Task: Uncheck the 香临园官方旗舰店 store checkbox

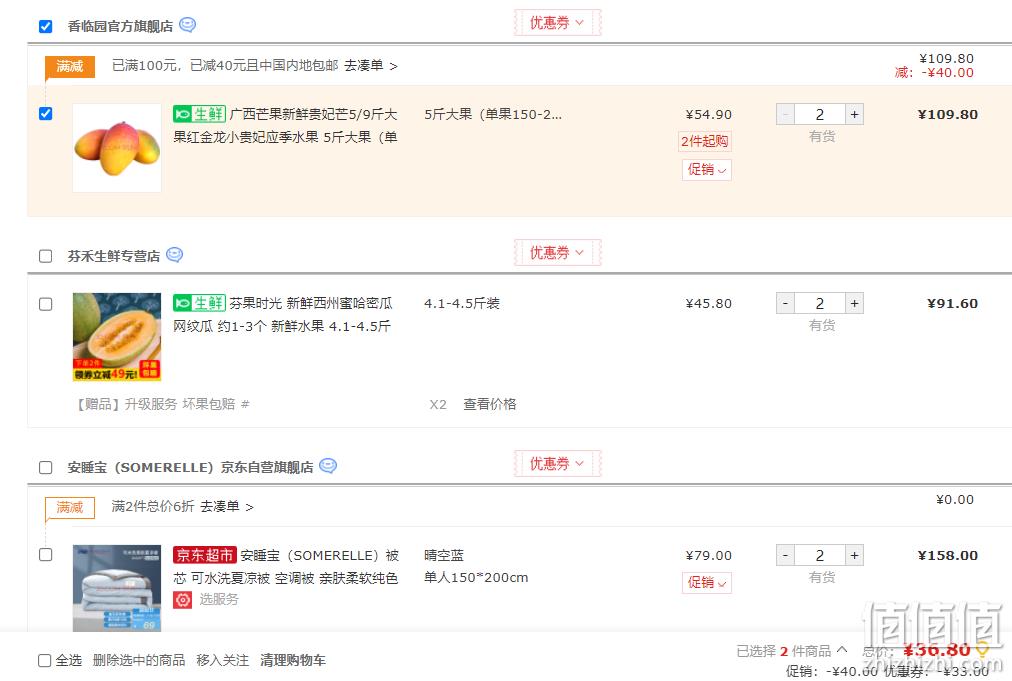Action: coord(45,26)
